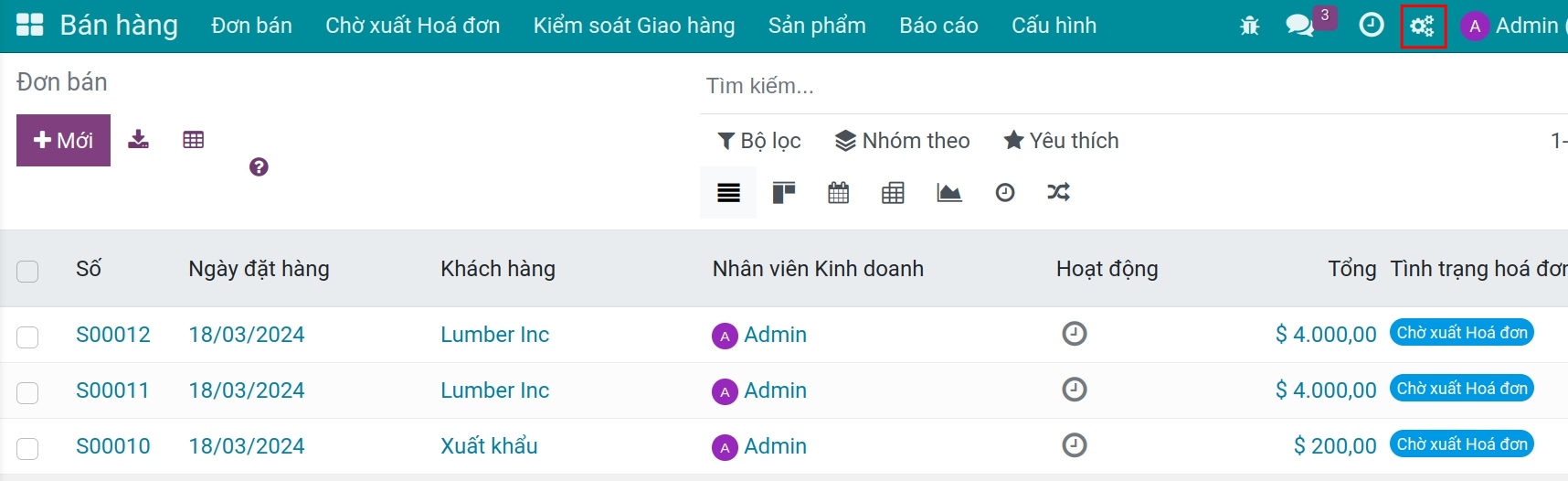Switch to activity clock view

click(1005, 193)
